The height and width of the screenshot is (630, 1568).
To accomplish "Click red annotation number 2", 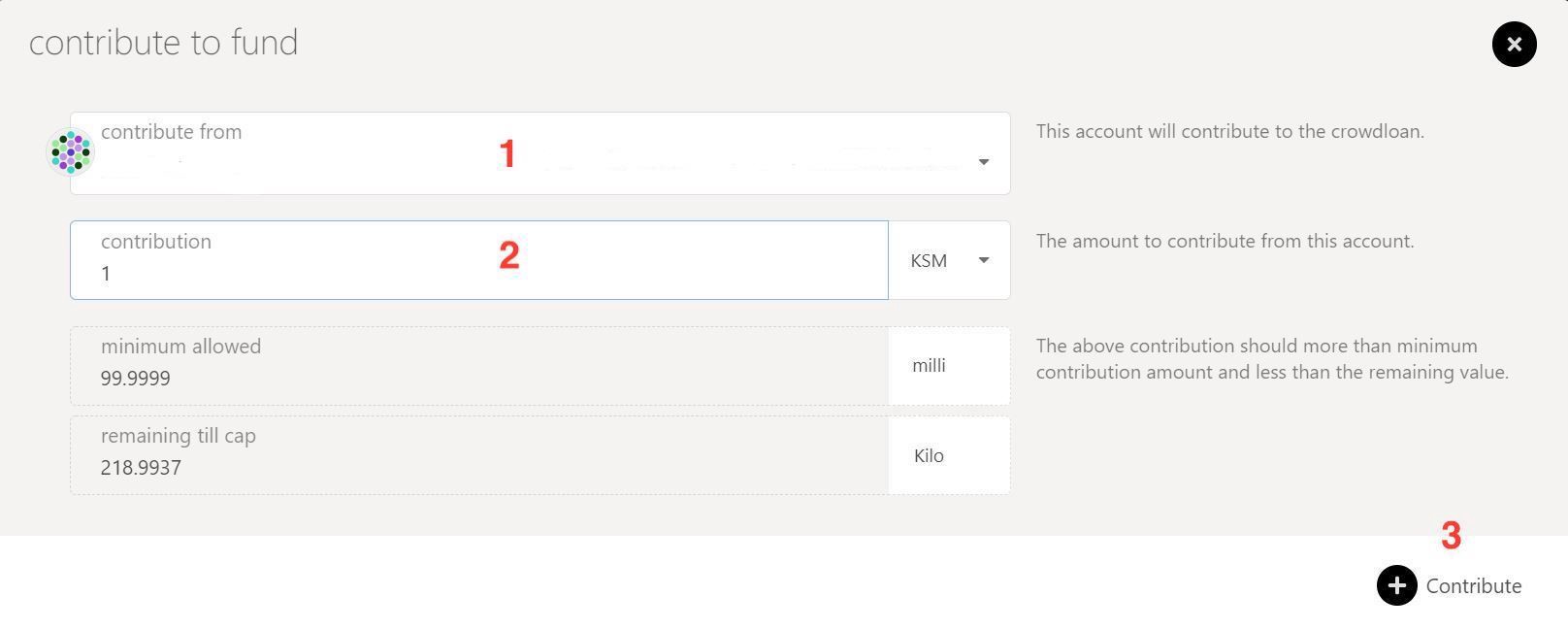I will point(508,255).
